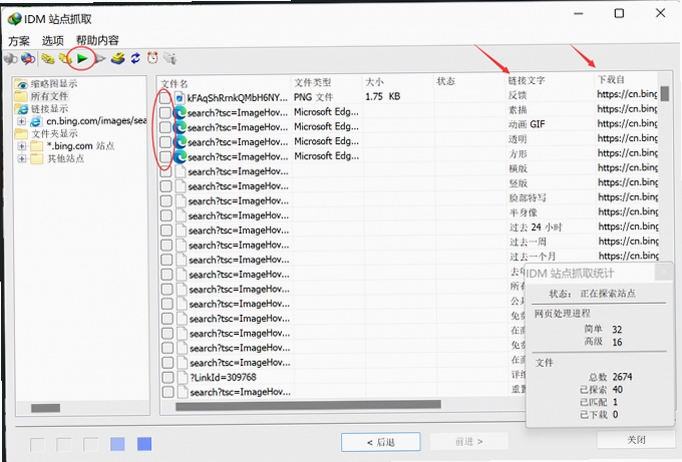Click the < 后退 button
The height and width of the screenshot is (462, 682).
pos(381,442)
